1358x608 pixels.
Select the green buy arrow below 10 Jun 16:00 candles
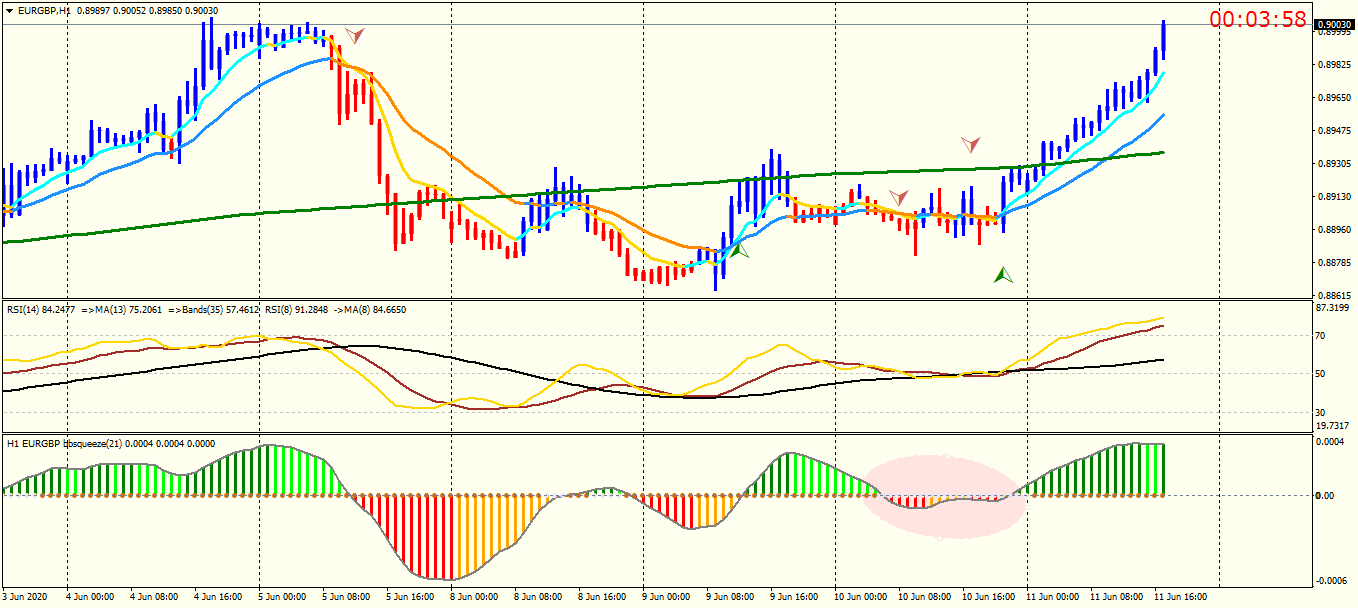tap(1003, 274)
